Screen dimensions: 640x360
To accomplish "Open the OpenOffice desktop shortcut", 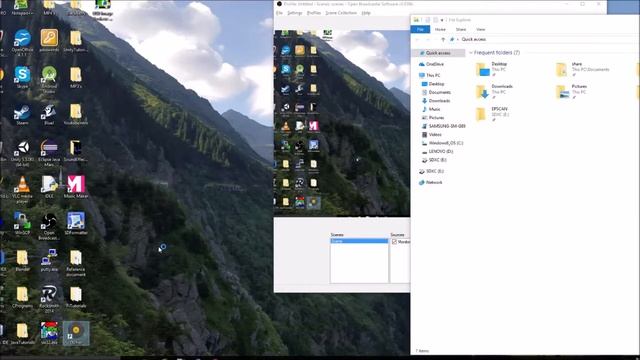I will click(22, 42).
